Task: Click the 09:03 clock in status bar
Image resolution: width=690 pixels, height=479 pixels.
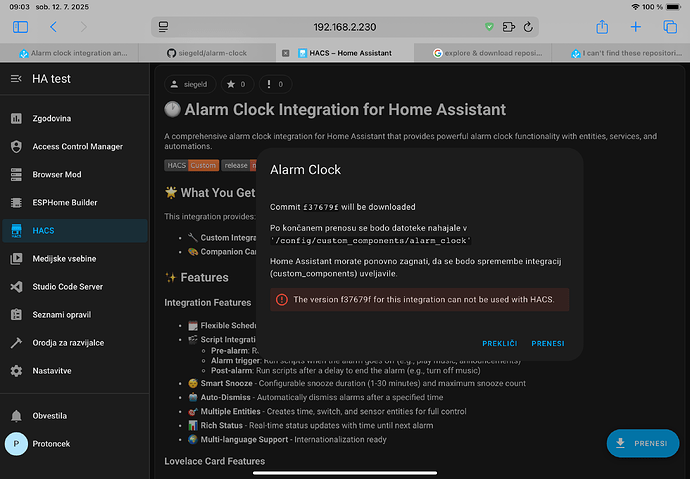Action: (19, 7)
